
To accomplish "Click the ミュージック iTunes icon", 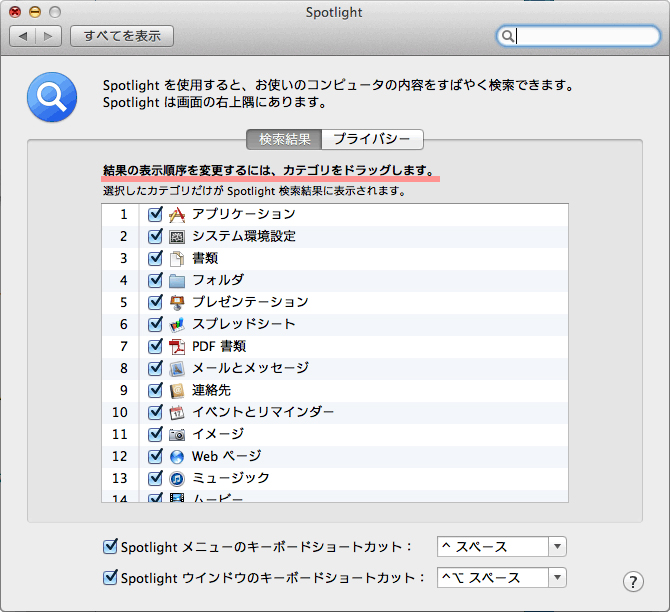I will [x=177, y=479].
